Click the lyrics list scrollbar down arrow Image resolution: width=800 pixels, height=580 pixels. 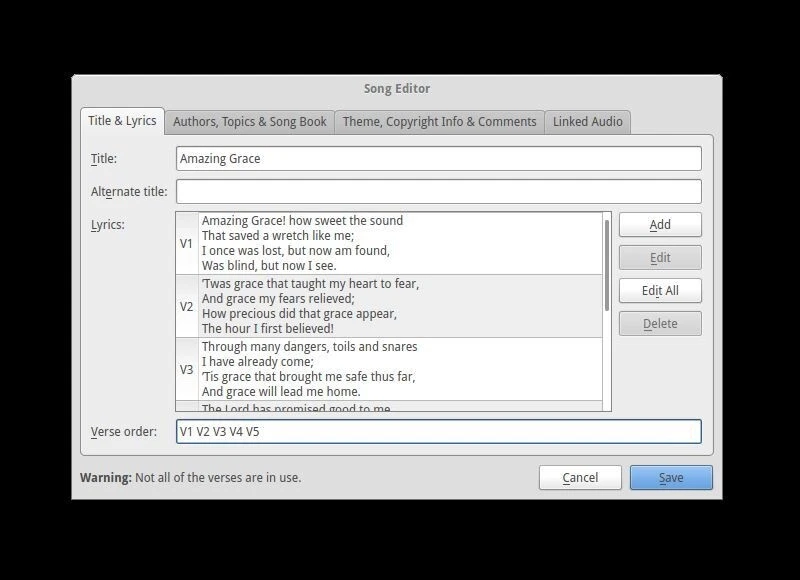[608, 407]
